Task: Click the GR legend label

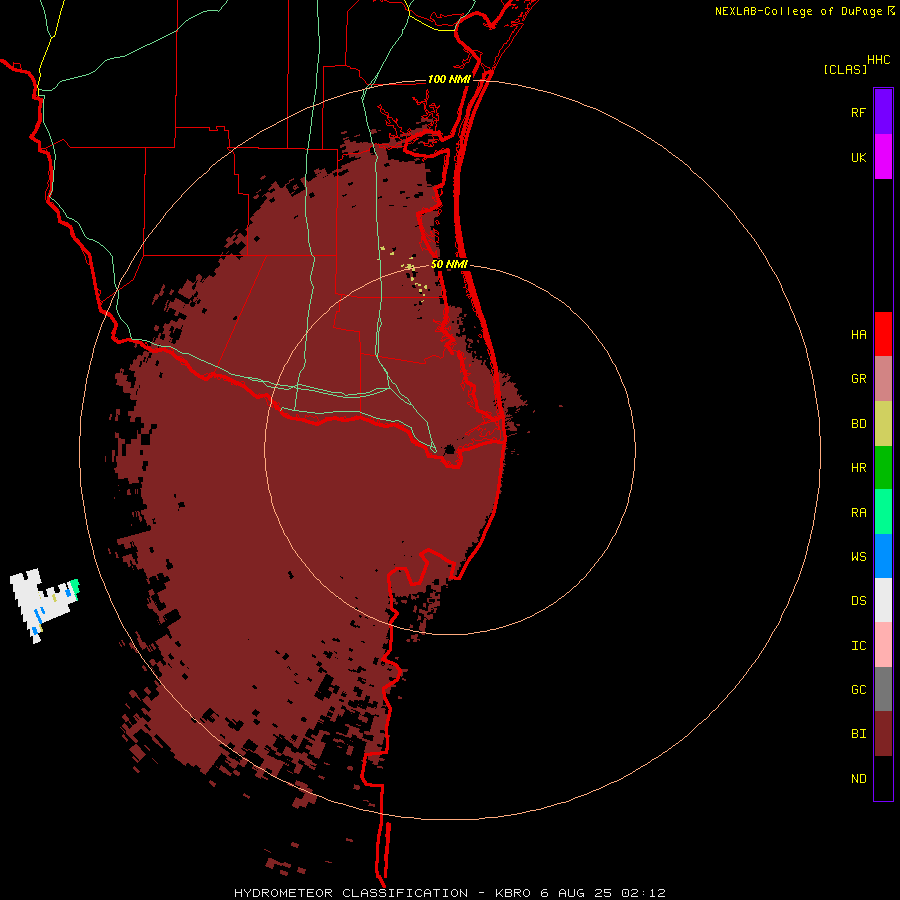Action: [x=858, y=379]
